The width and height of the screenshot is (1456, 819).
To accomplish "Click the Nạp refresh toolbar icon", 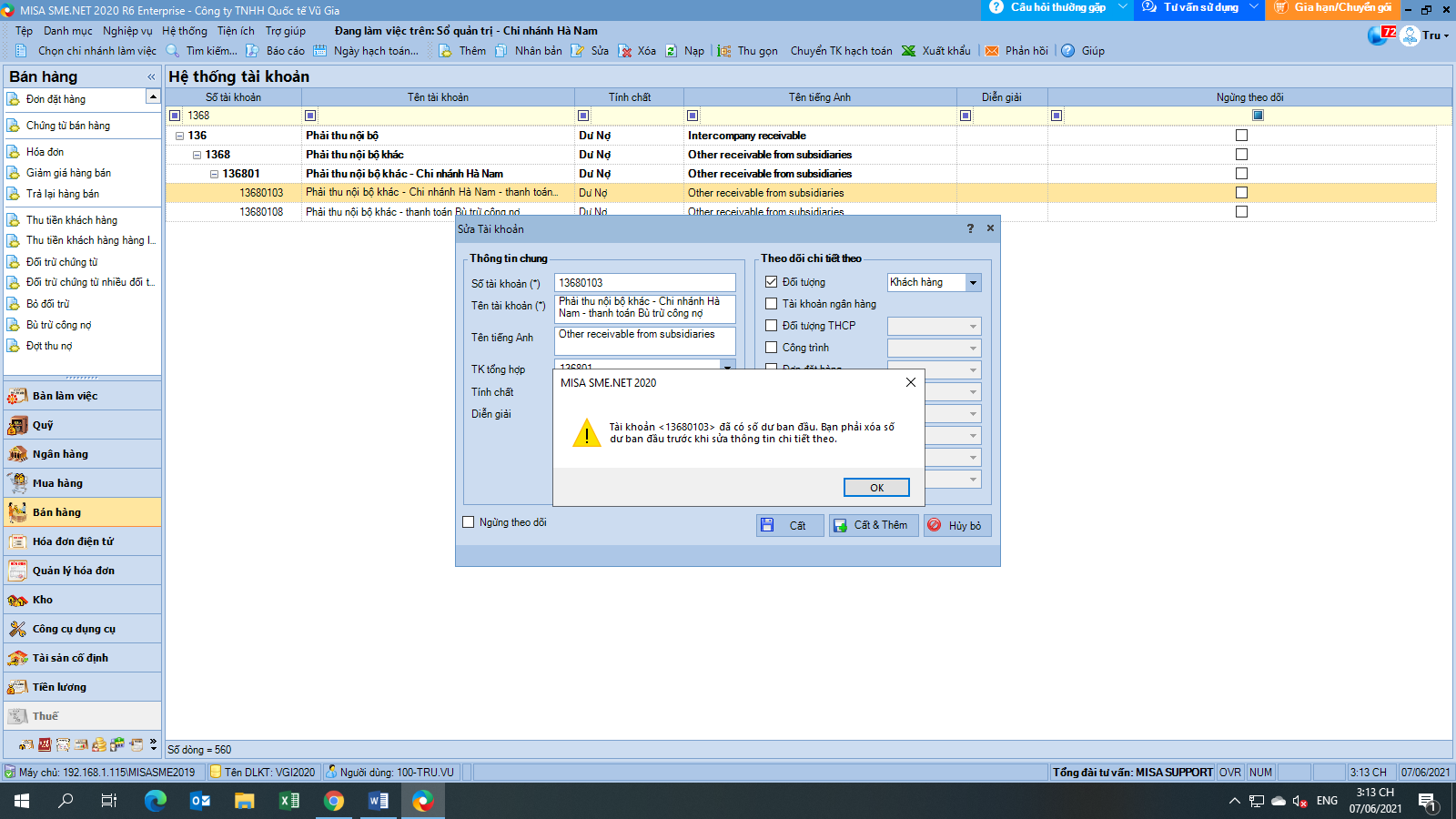I will [672, 51].
